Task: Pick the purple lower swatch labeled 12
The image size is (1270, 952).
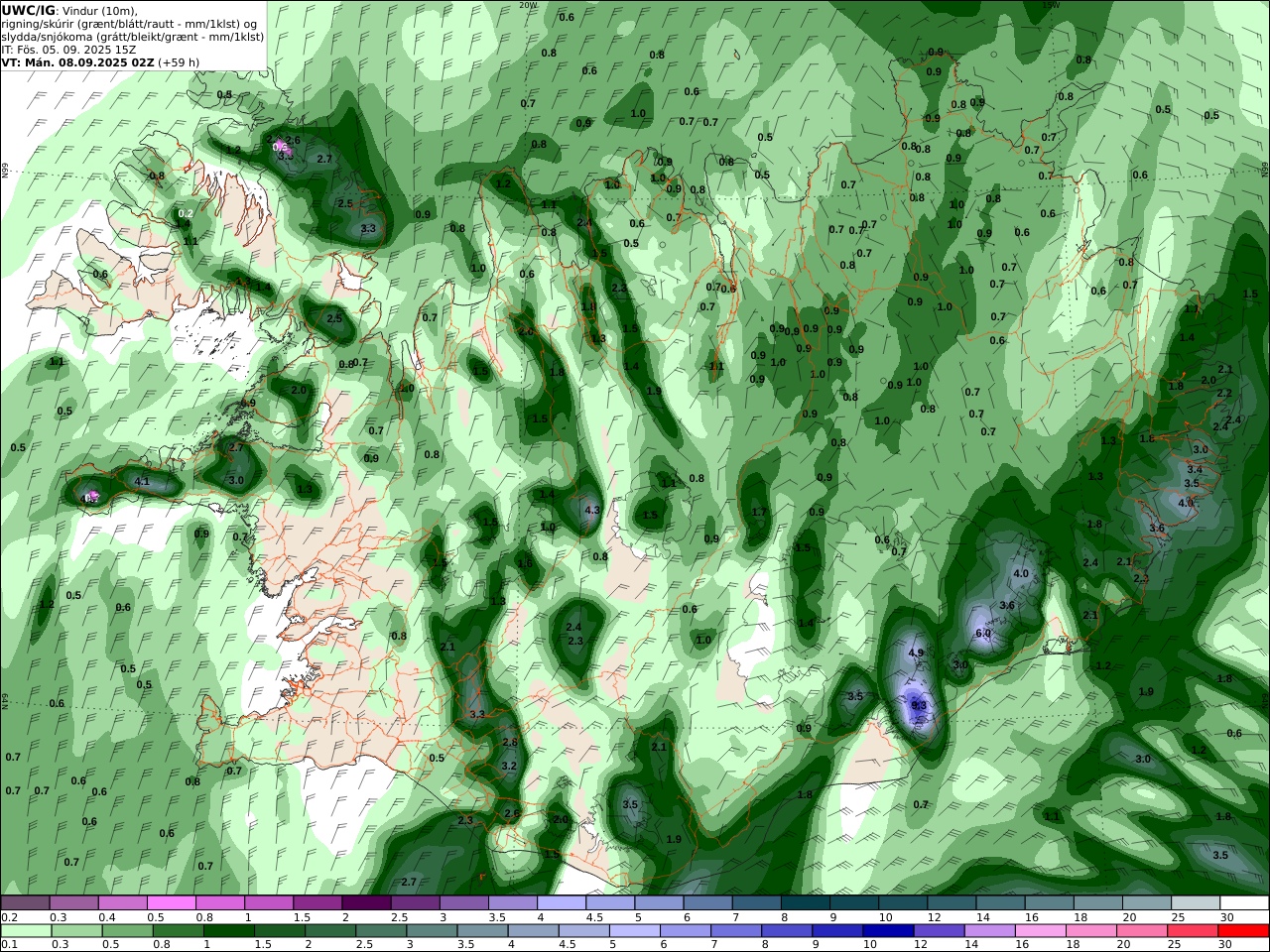Action: 939,931
